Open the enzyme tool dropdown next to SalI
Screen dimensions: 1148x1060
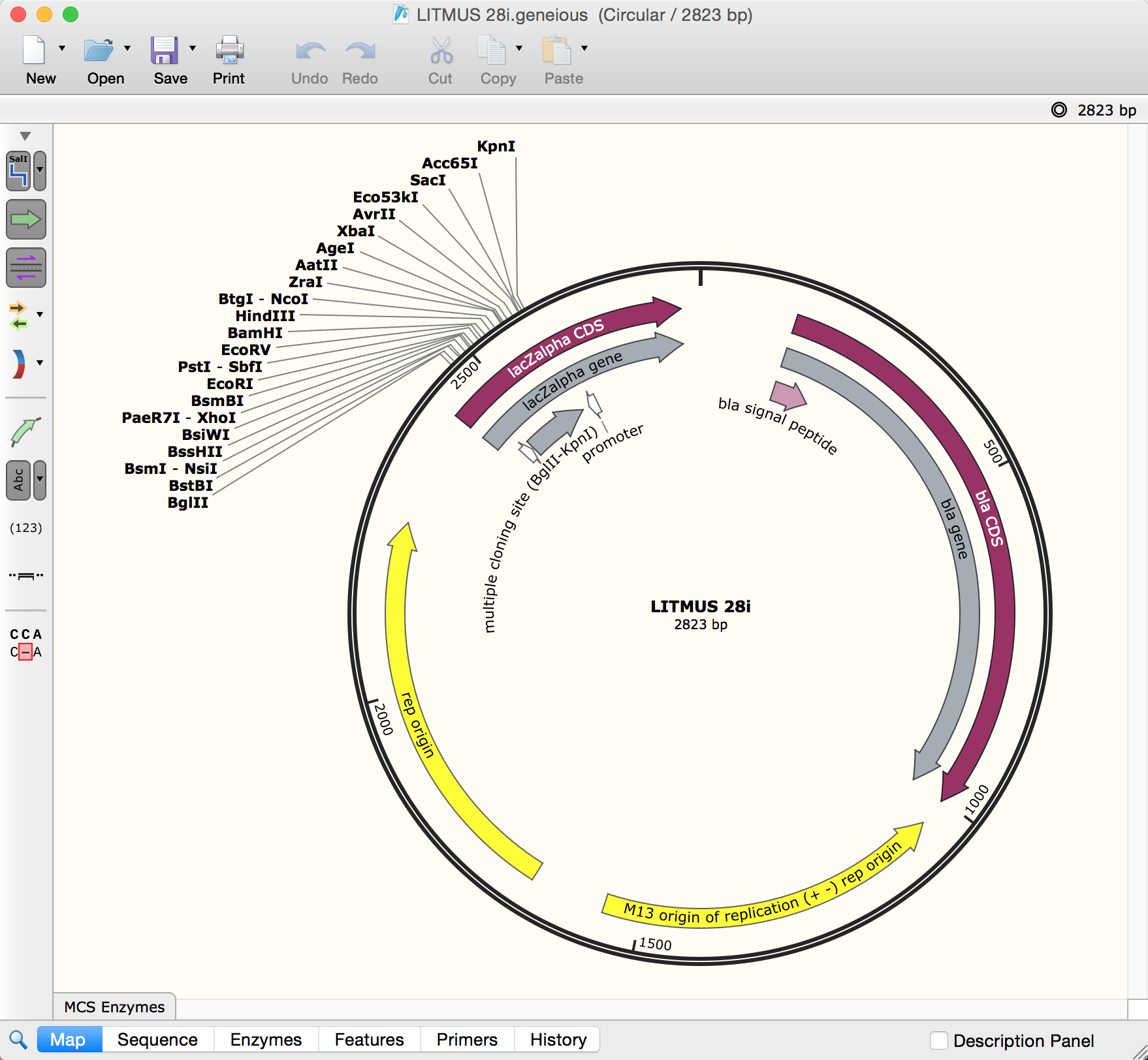pos(40,171)
